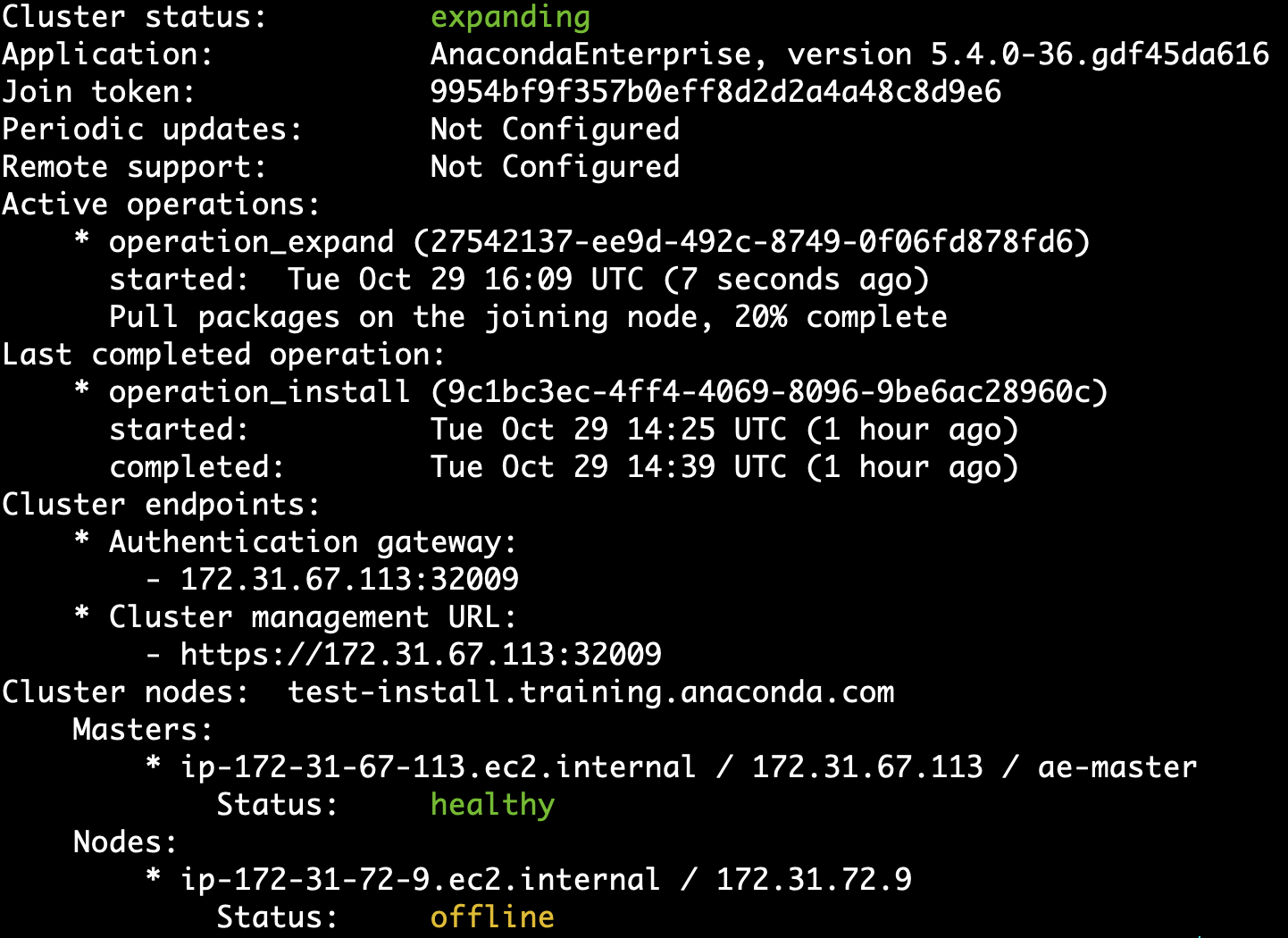Click the ae-master role label

click(1117, 767)
